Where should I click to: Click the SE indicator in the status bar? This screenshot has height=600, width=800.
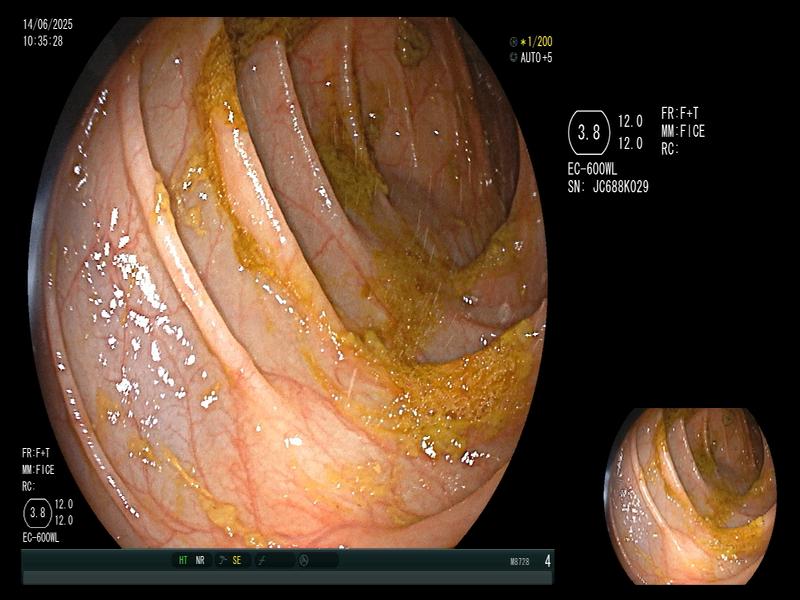pyautogui.click(x=237, y=560)
